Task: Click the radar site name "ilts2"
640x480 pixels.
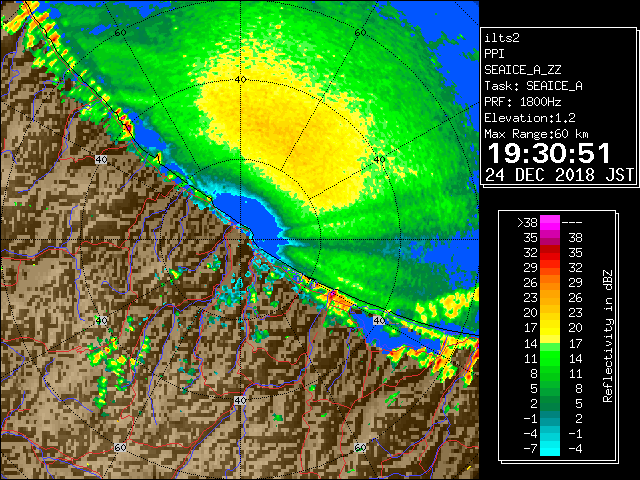Action: [502, 38]
